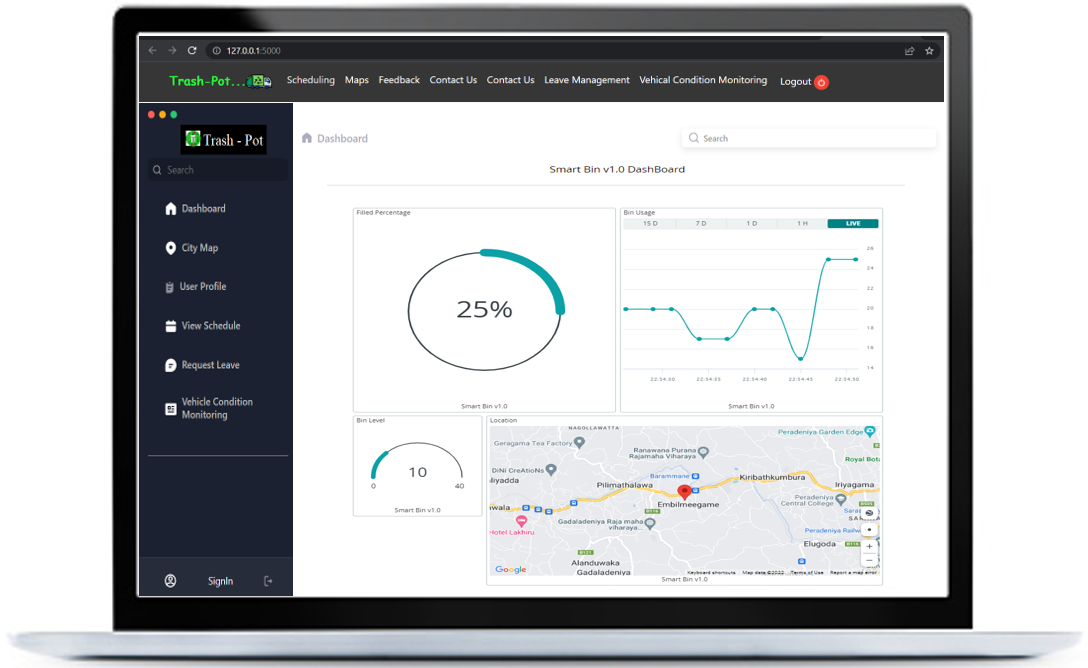Open Feedback in the top navigation
Screen dimensions: 1088x668
tap(399, 80)
